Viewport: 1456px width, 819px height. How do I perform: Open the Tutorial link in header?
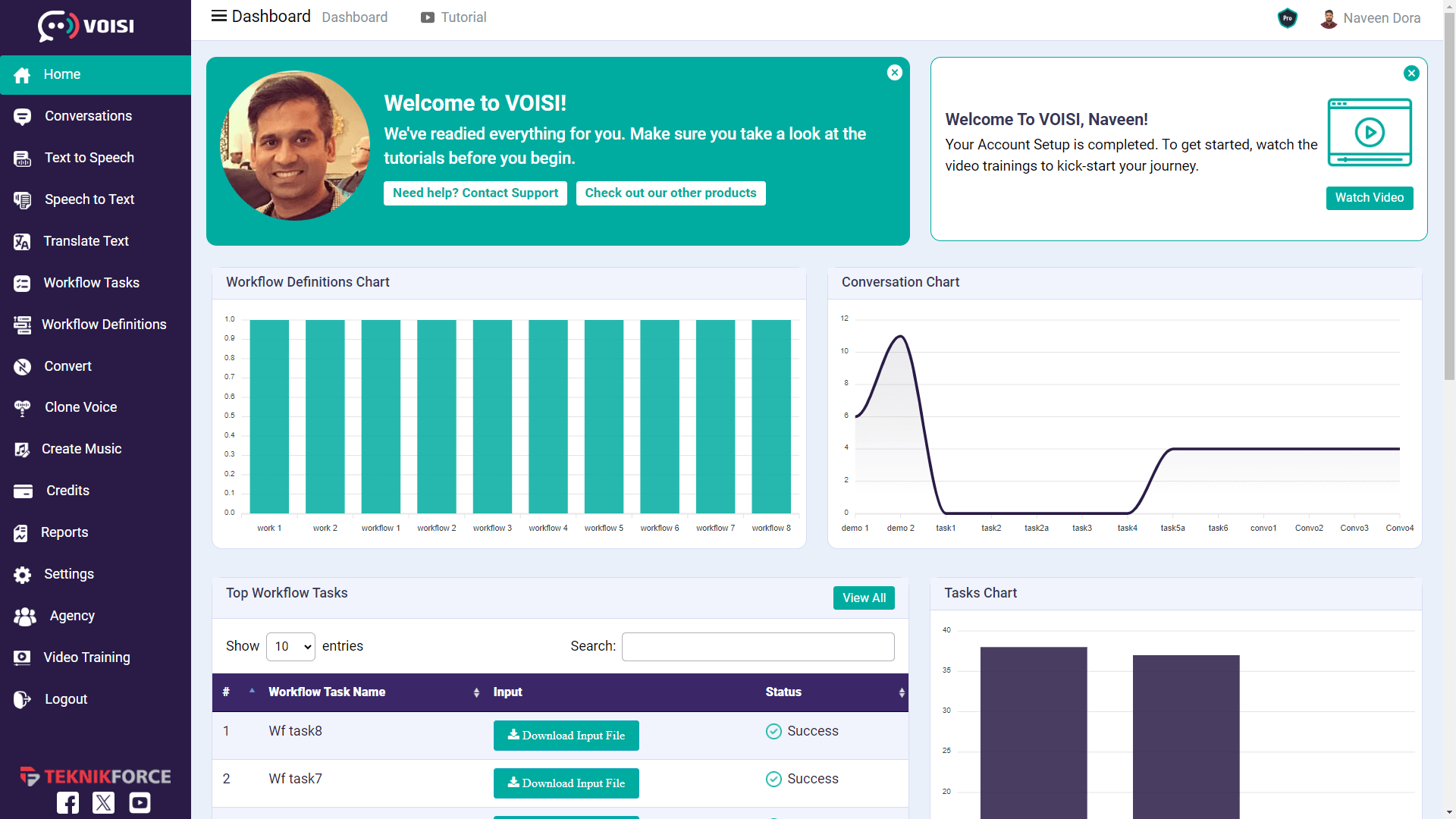[453, 17]
